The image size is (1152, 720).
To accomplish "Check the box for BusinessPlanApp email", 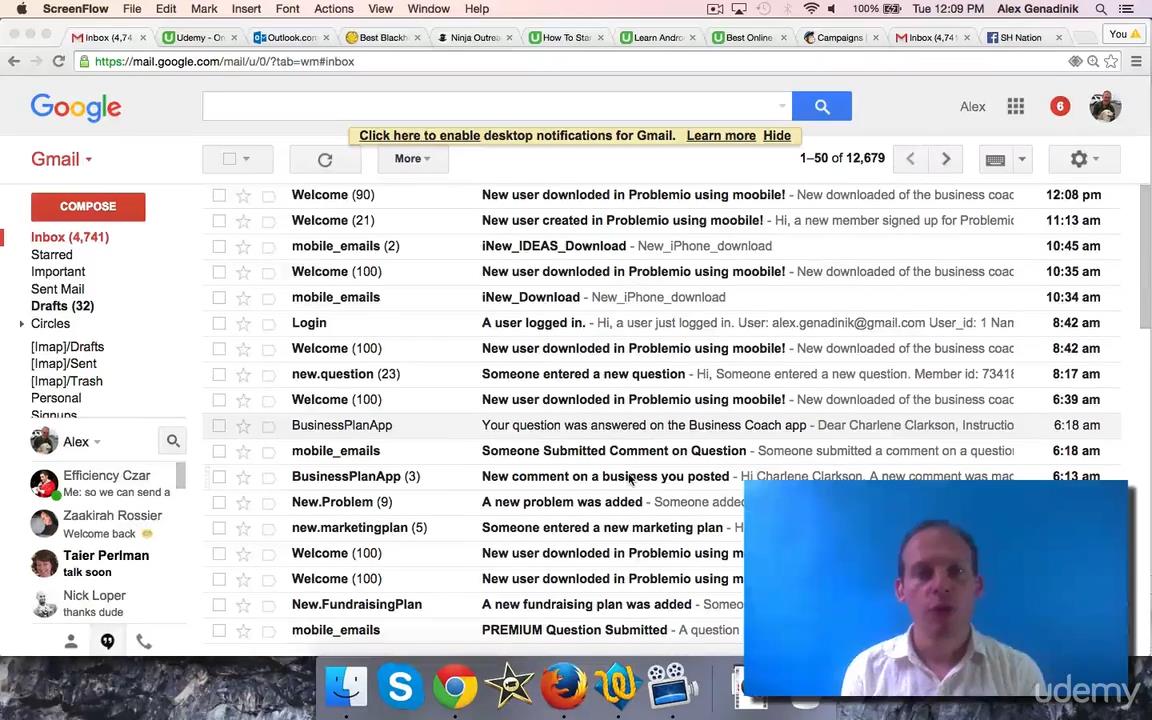I will click(219, 425).
